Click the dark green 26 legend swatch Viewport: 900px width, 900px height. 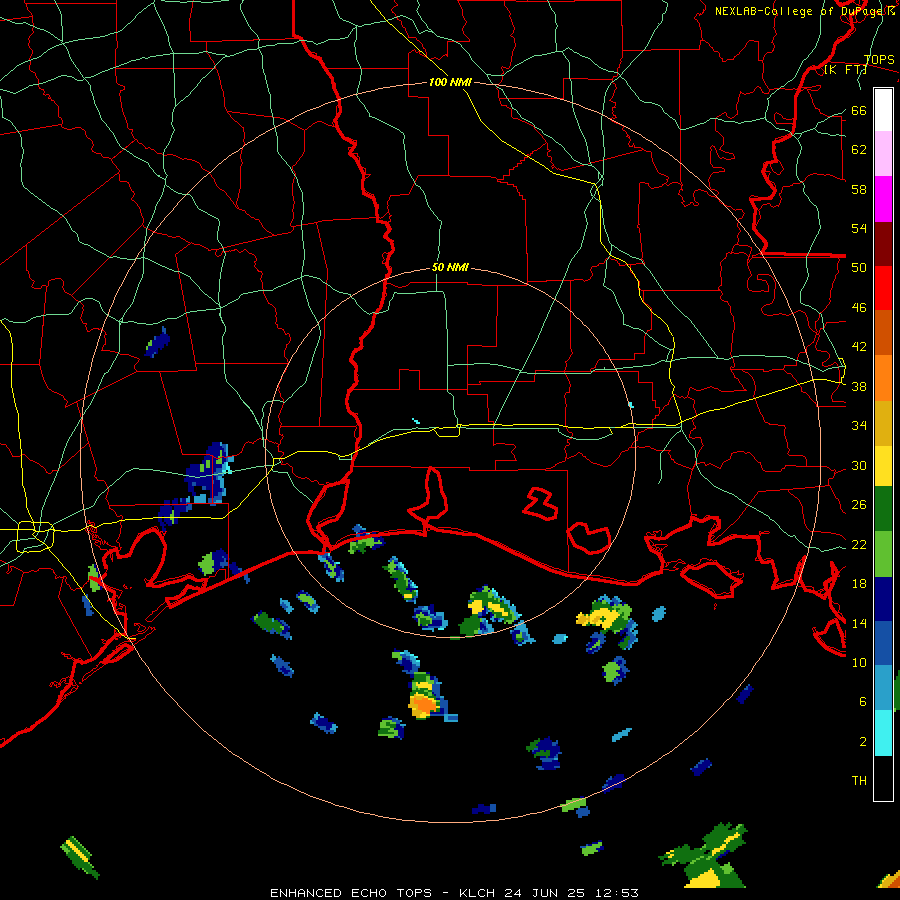pyautogui.click(x=883, y=509)
